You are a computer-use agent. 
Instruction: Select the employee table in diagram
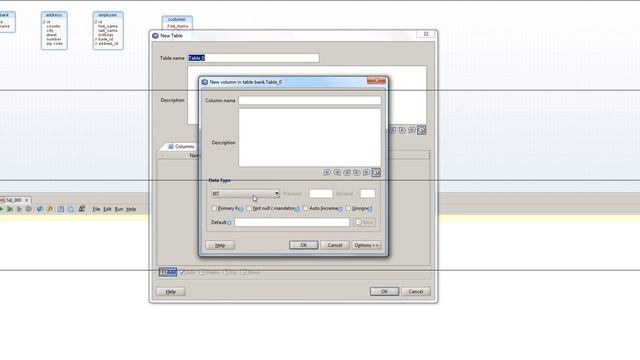[x=108, y=31]
